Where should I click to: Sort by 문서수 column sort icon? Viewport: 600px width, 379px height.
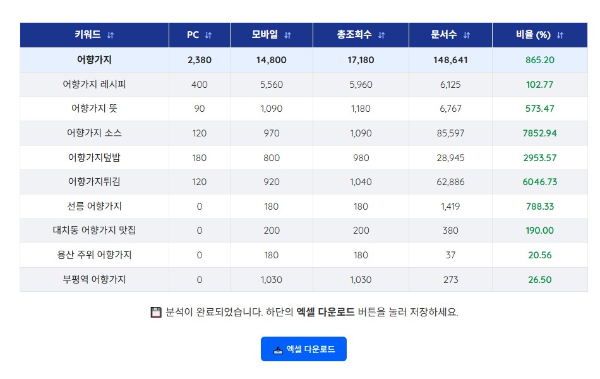466,35
